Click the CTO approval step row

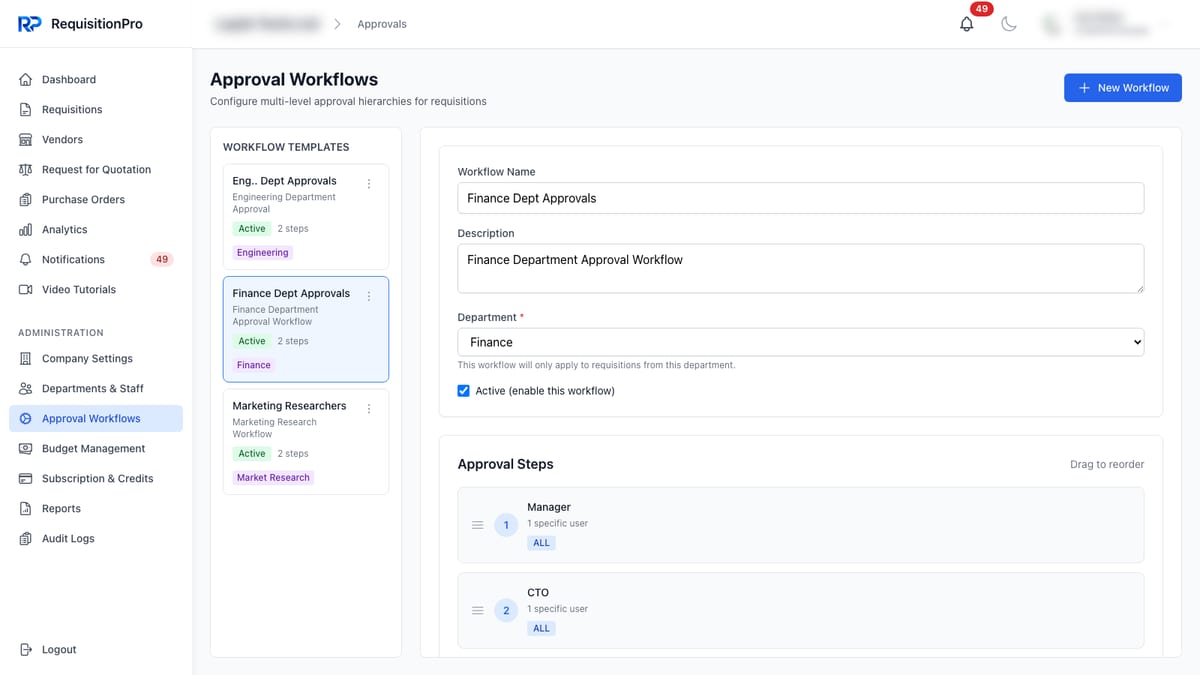tap(800, 610)
